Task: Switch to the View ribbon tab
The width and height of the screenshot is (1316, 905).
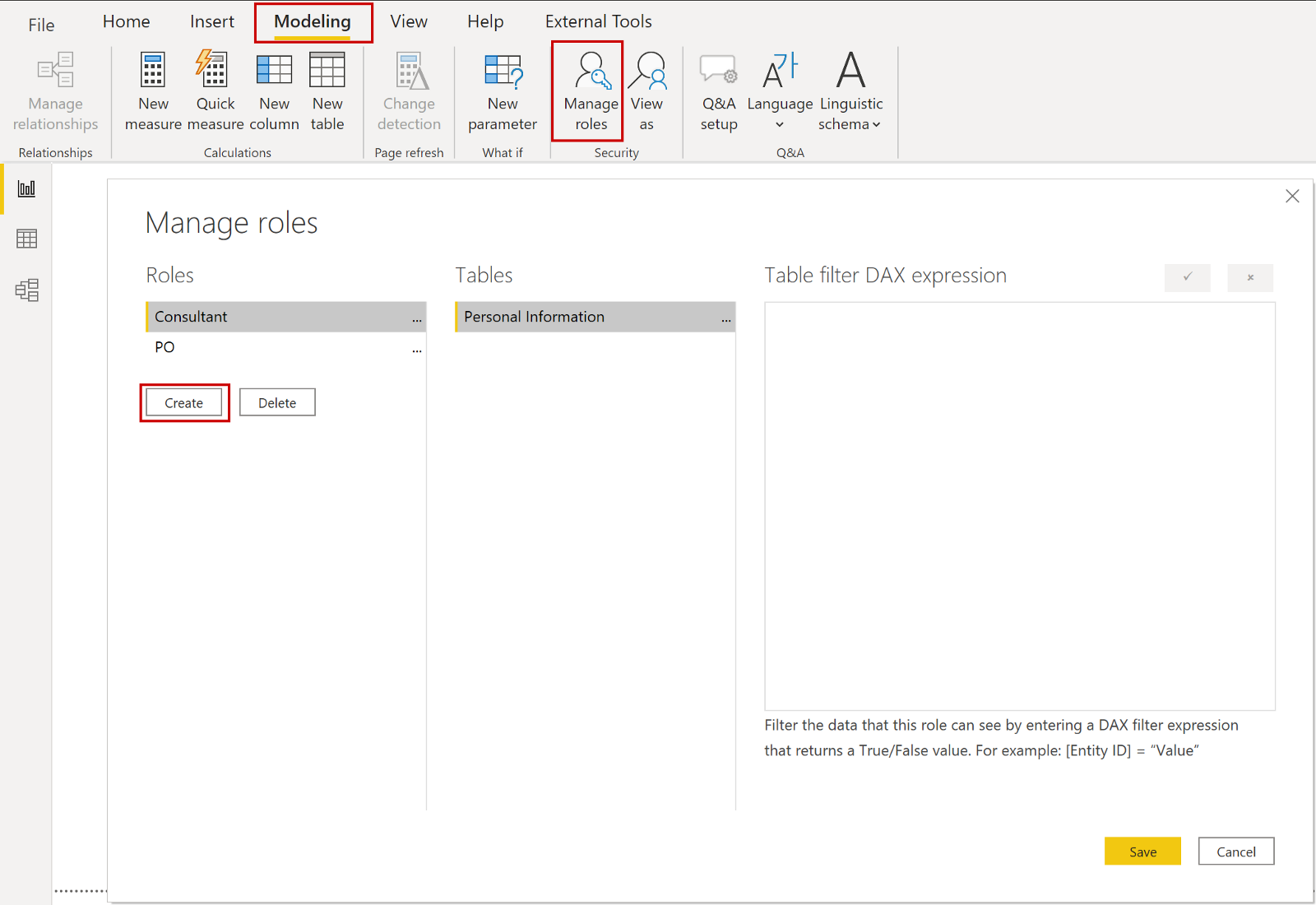Action: point(409,21)
